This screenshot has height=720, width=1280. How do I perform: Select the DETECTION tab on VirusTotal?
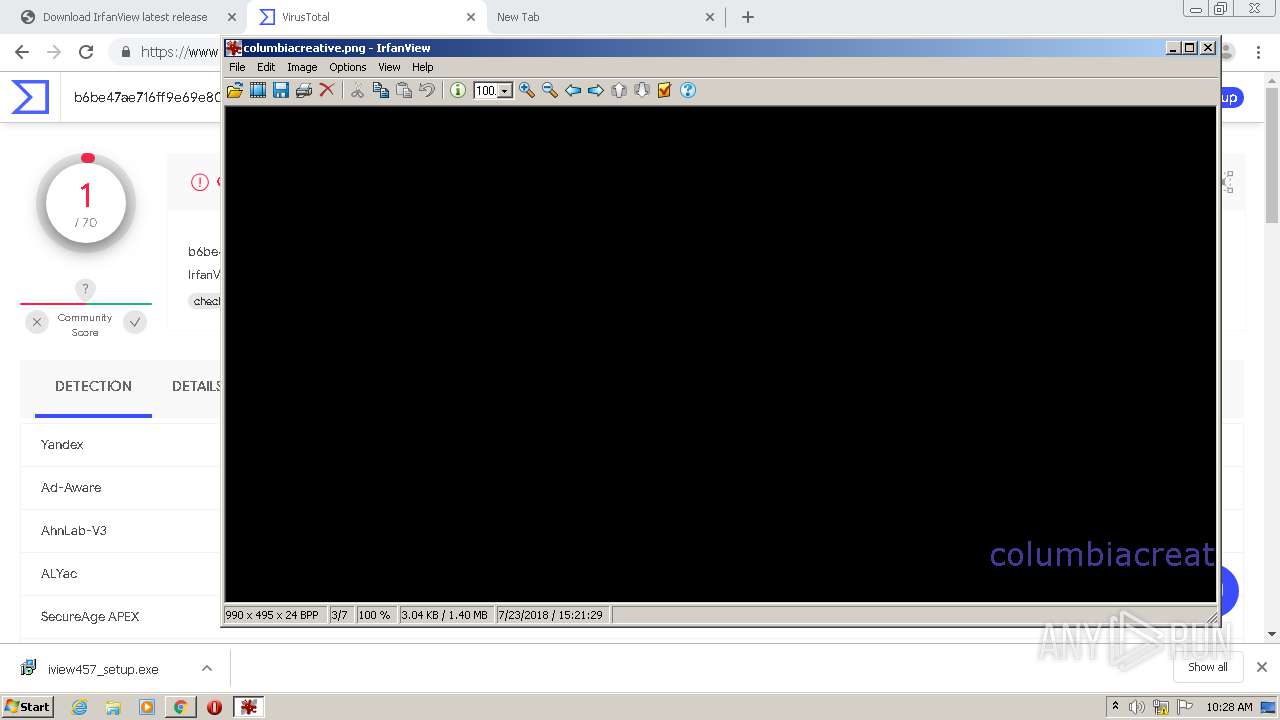[93, 386]
